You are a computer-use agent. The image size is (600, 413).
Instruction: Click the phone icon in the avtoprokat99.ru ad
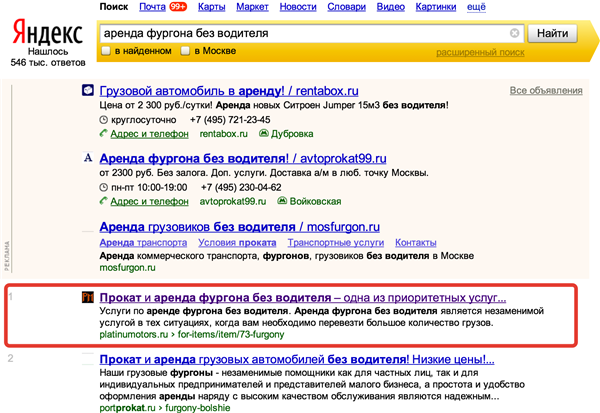(103, 201)
